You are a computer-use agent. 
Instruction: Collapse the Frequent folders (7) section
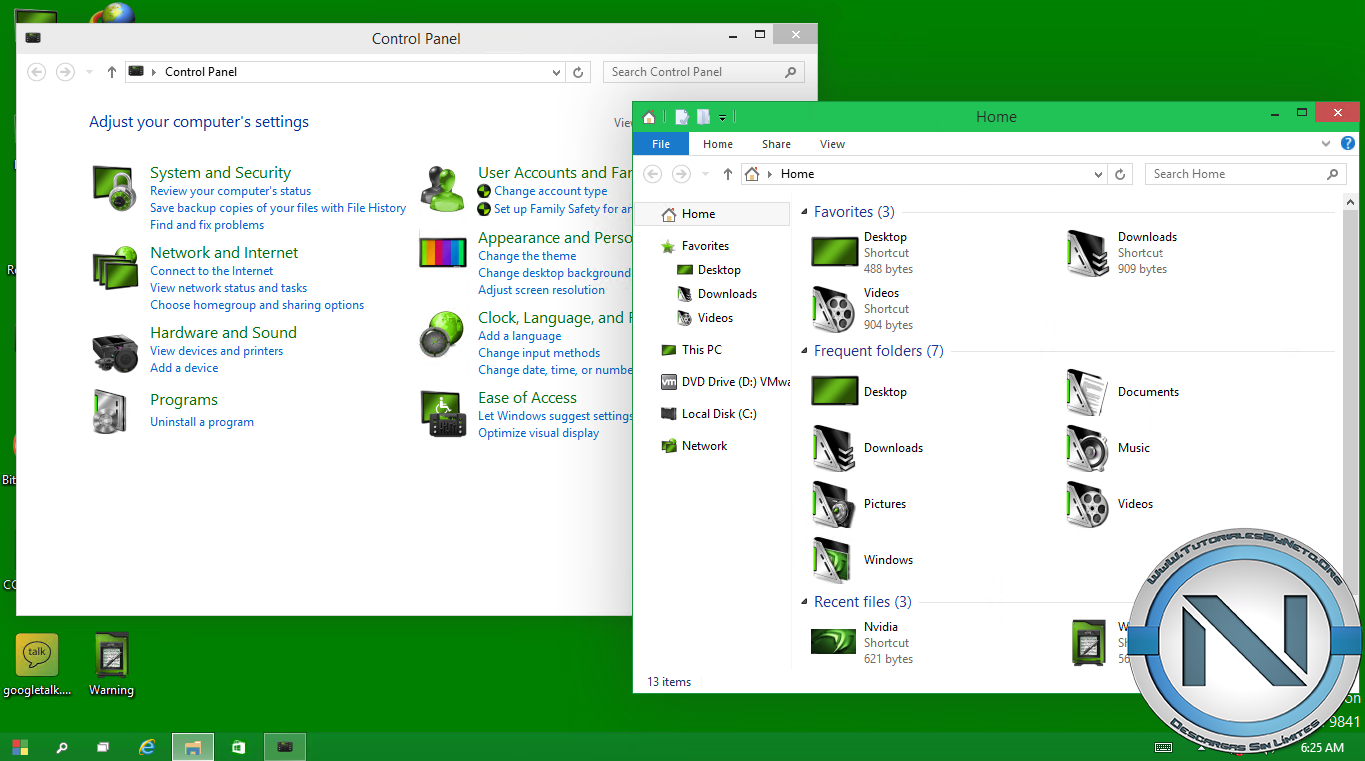804,351
